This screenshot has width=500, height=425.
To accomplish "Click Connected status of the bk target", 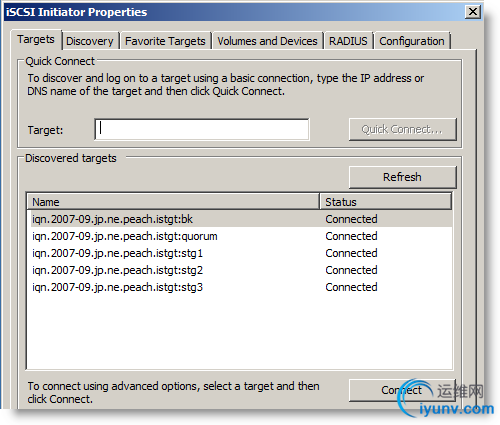I will [x=351, y=219].
